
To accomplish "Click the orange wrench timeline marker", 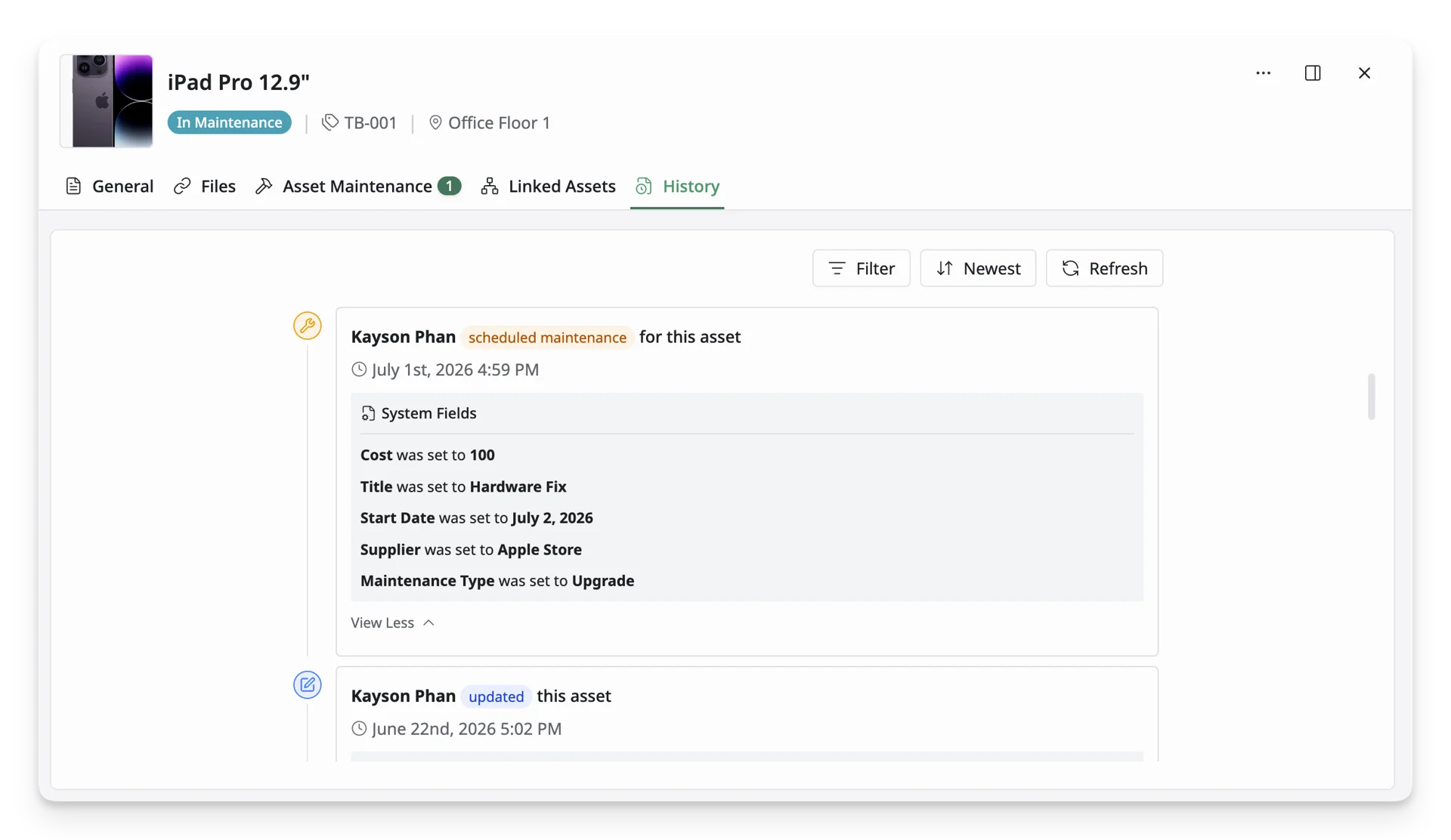I will (x=308, y=326).
